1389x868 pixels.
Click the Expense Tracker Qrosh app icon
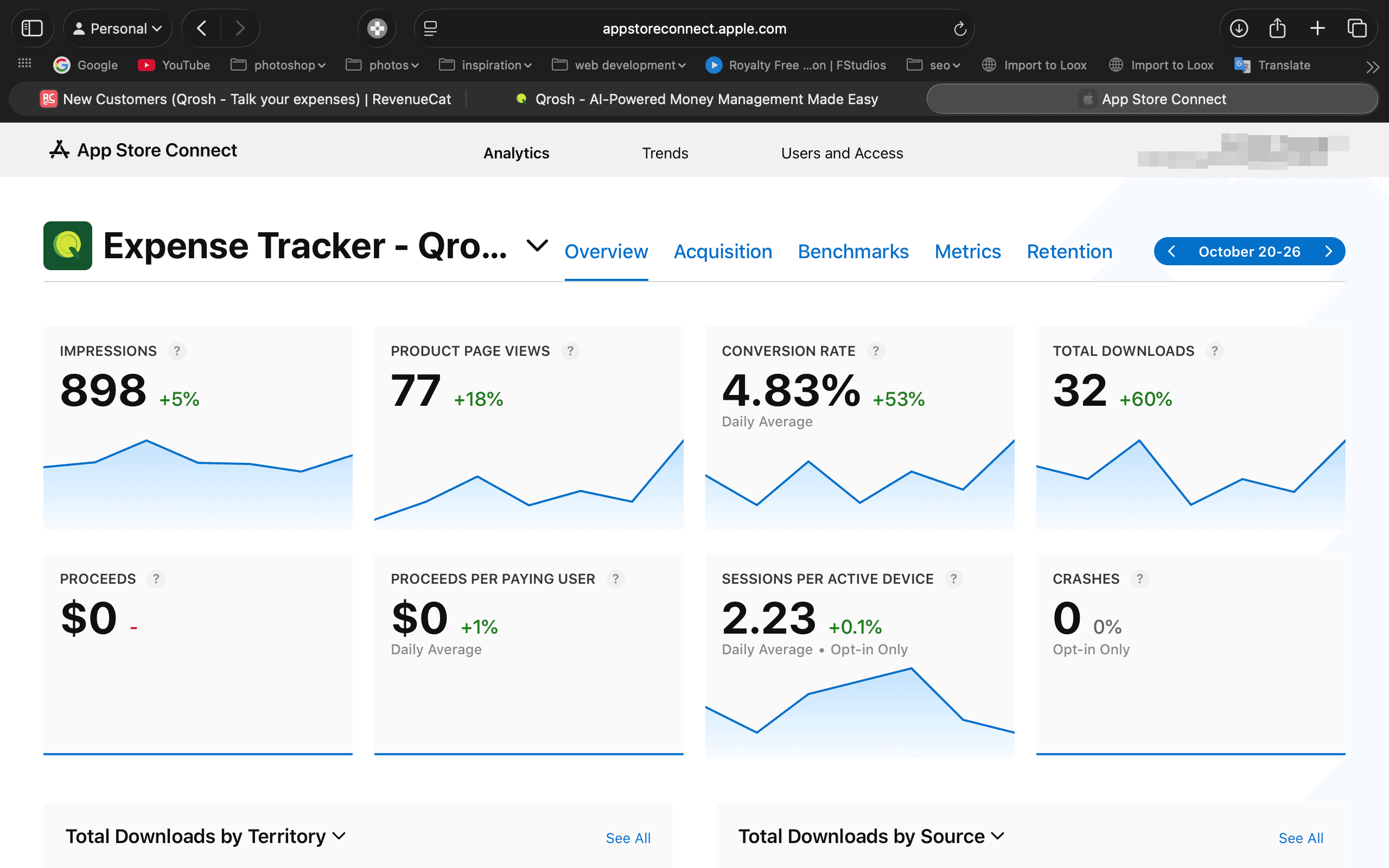[x=68, y=246]
